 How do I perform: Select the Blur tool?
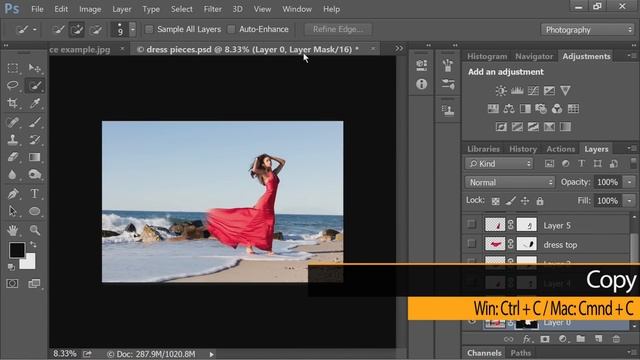click(x=13, y=175)
